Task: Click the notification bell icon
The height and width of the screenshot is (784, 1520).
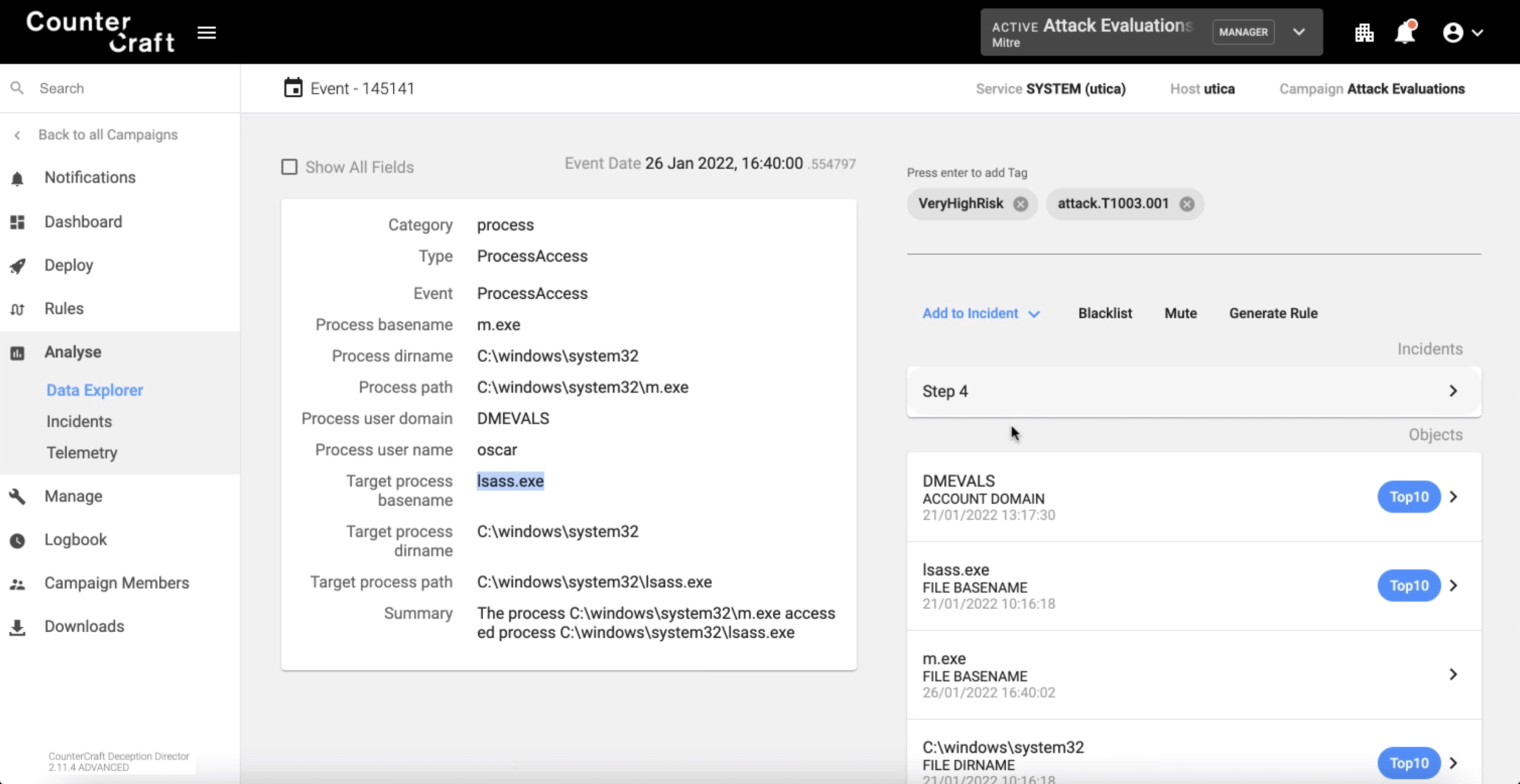Action: coord(1404,33)
